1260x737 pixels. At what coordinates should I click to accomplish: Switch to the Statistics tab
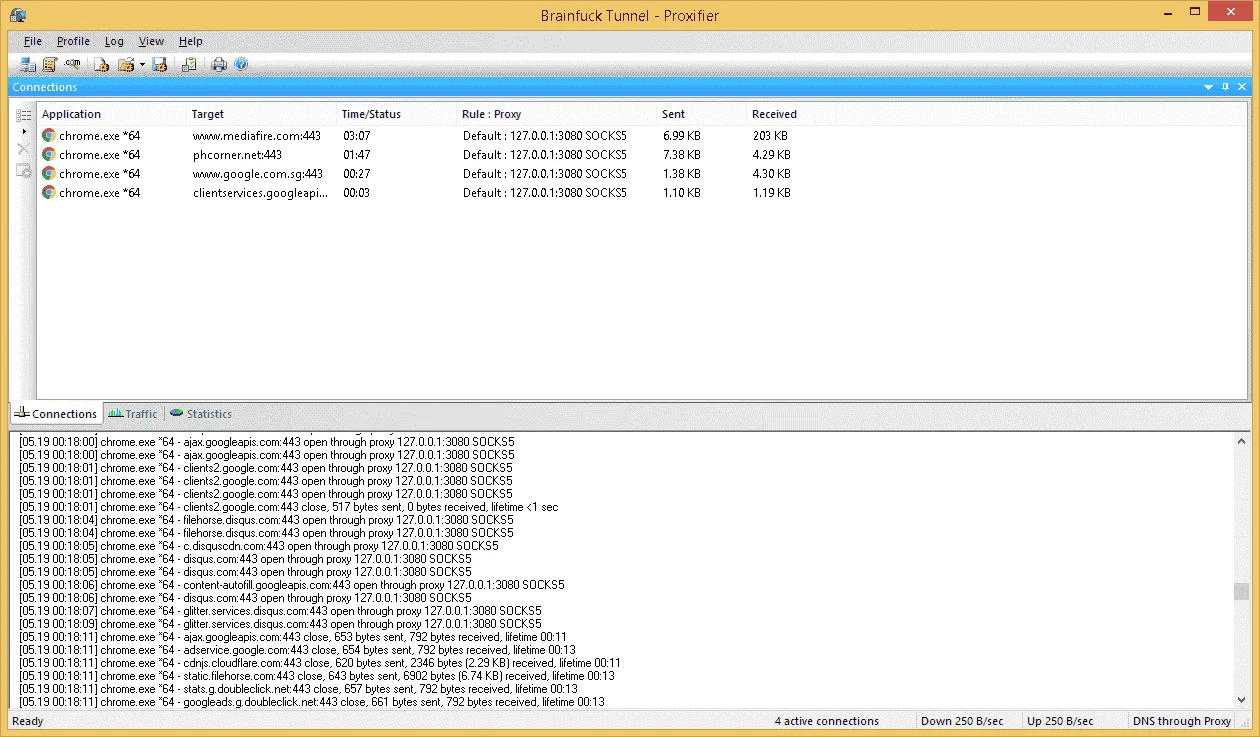pyautogui.click(x=201, y=413)
